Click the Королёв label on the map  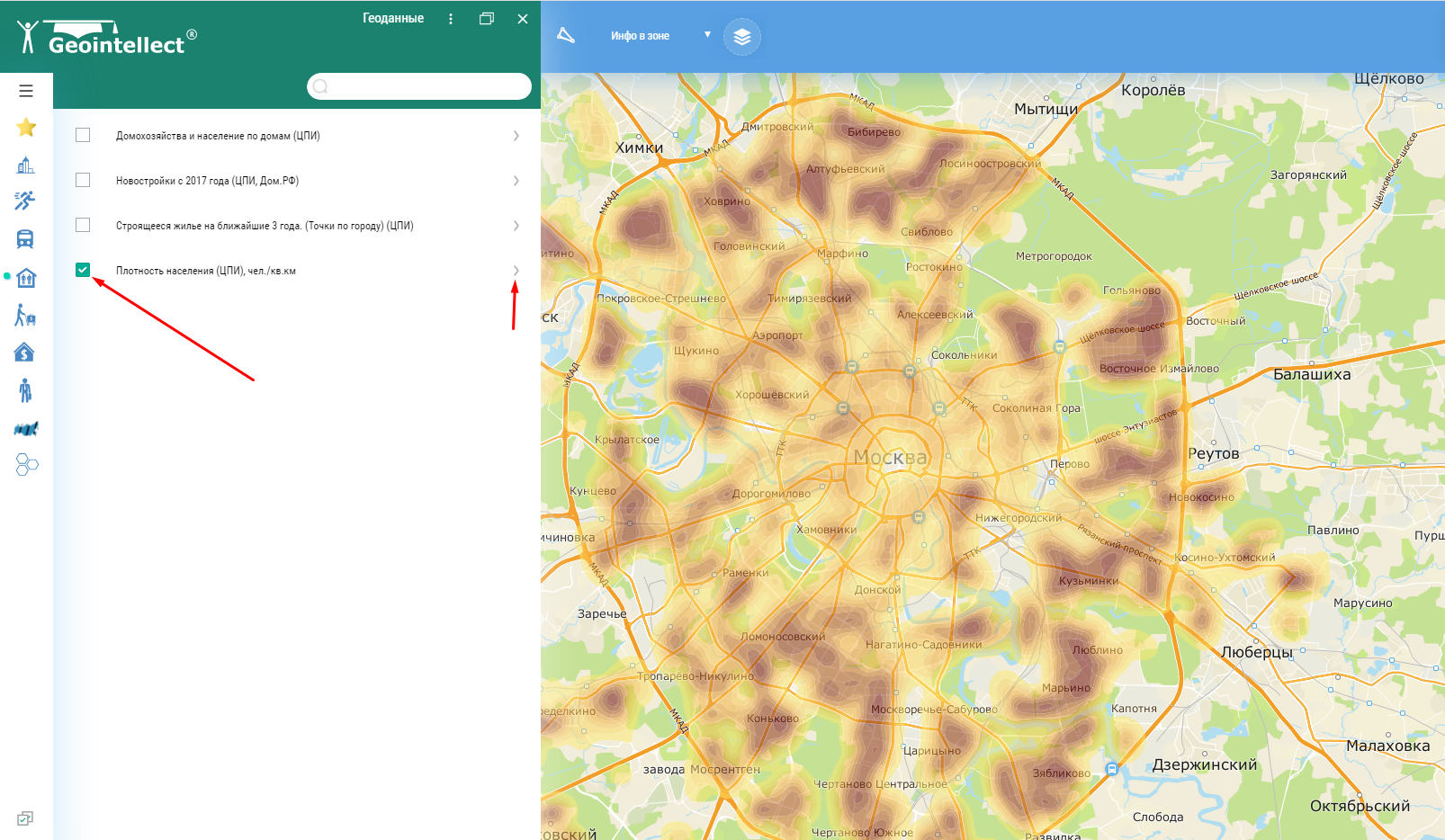1153,90
